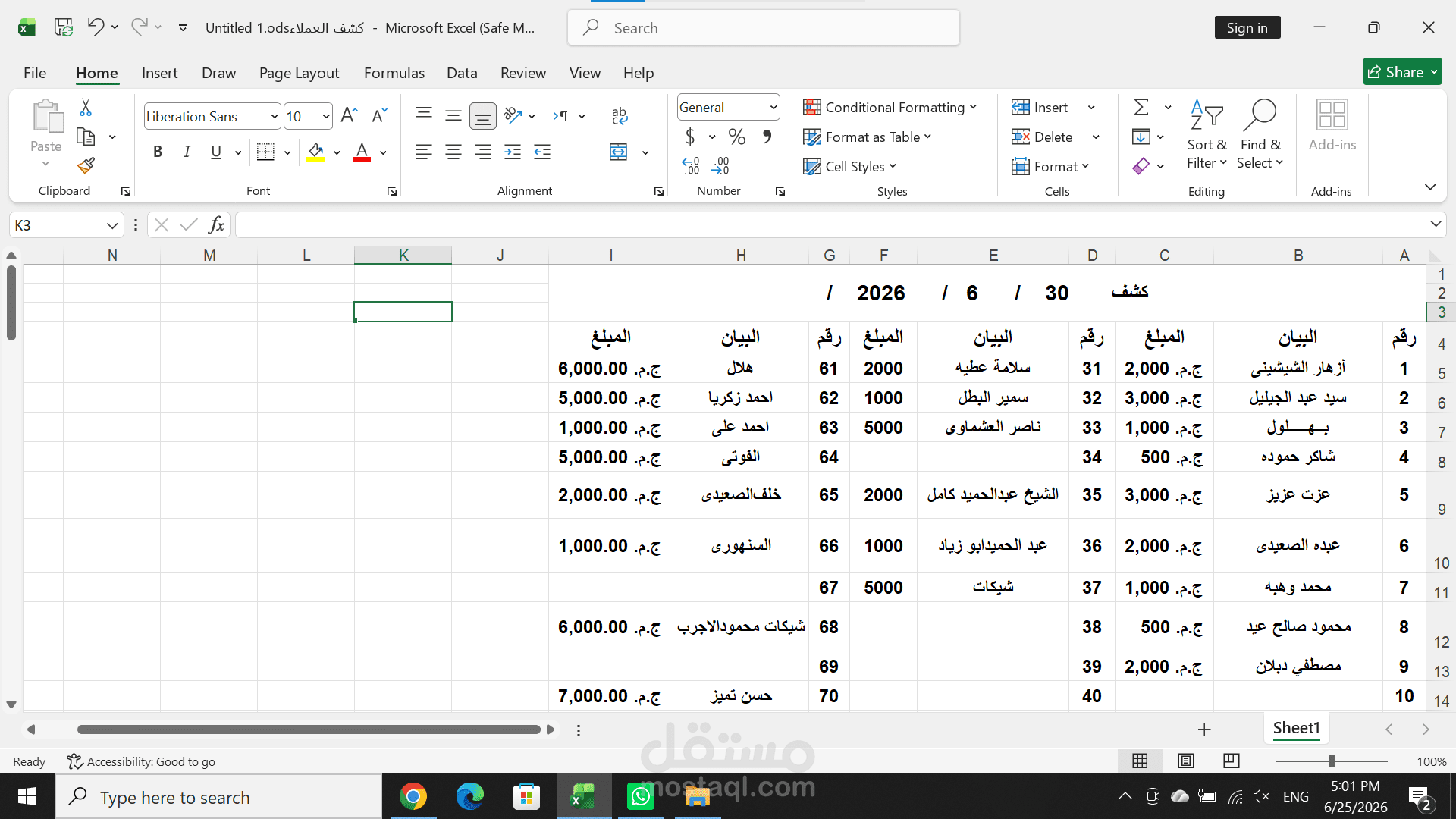Click Increase Decimal icon

(x=691, y=165)
